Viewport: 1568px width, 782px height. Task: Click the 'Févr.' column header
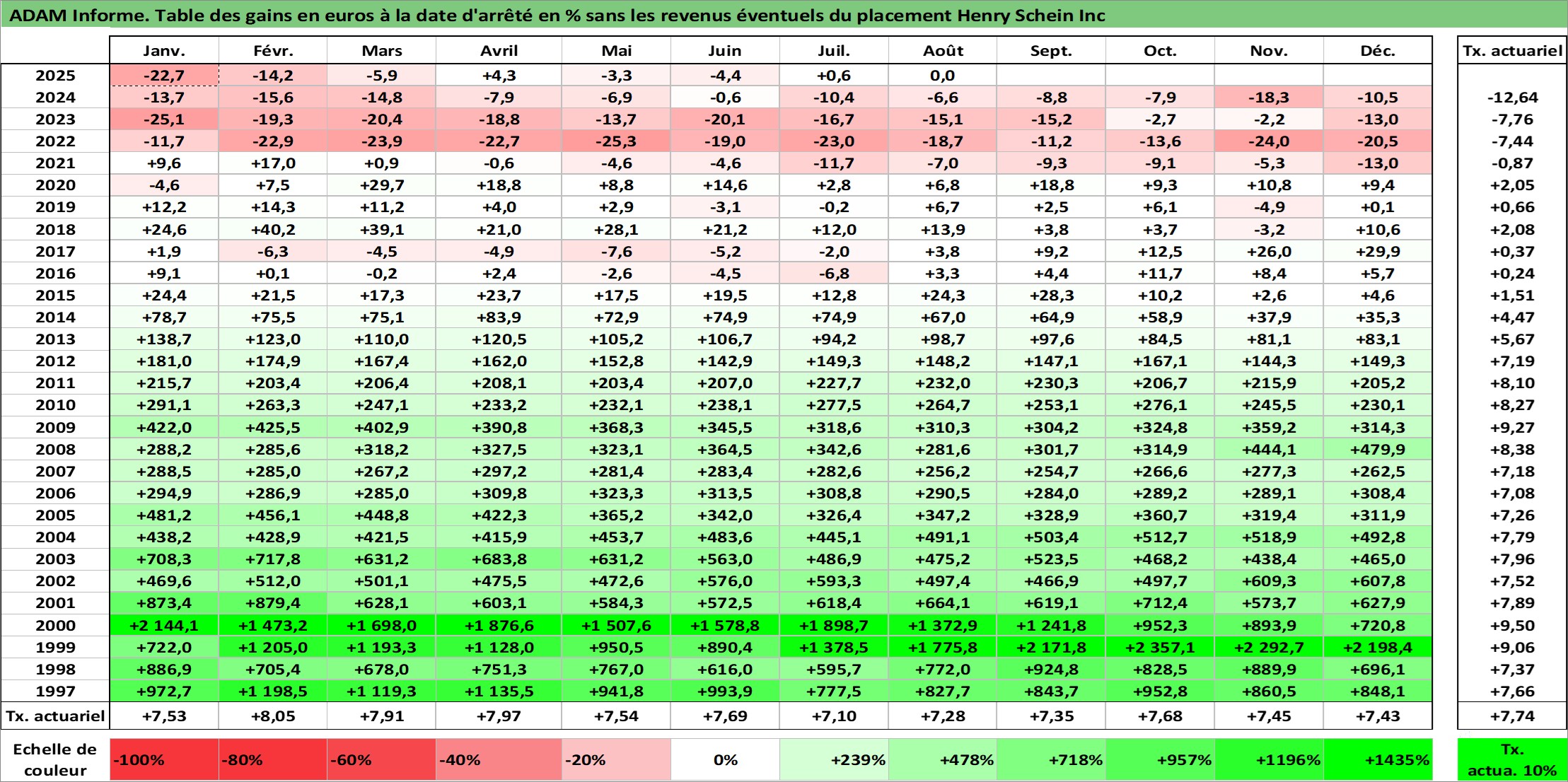pyautogui.click(x=273, y=50)
